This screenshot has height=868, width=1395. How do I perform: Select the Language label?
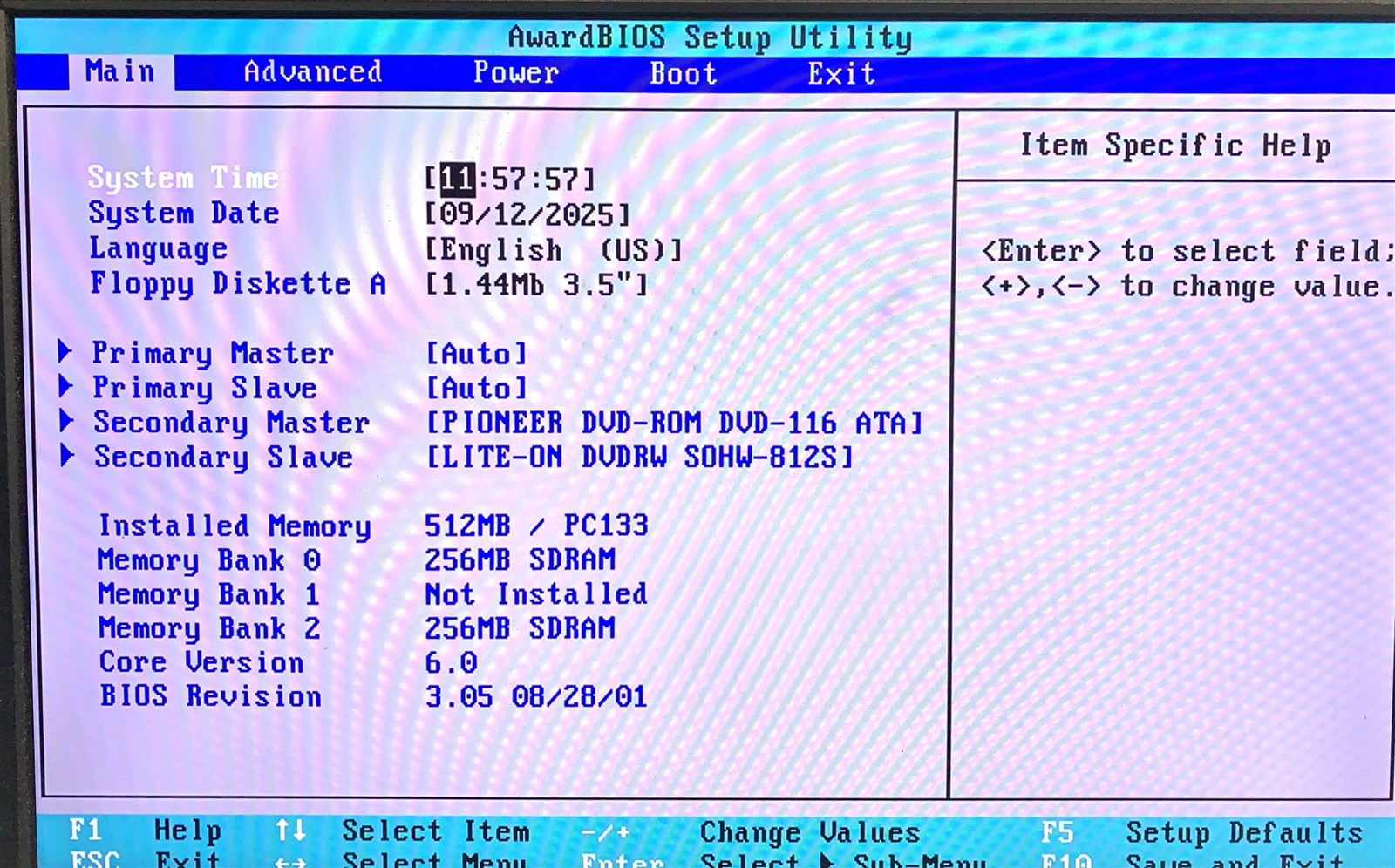(x=159, y=248)
